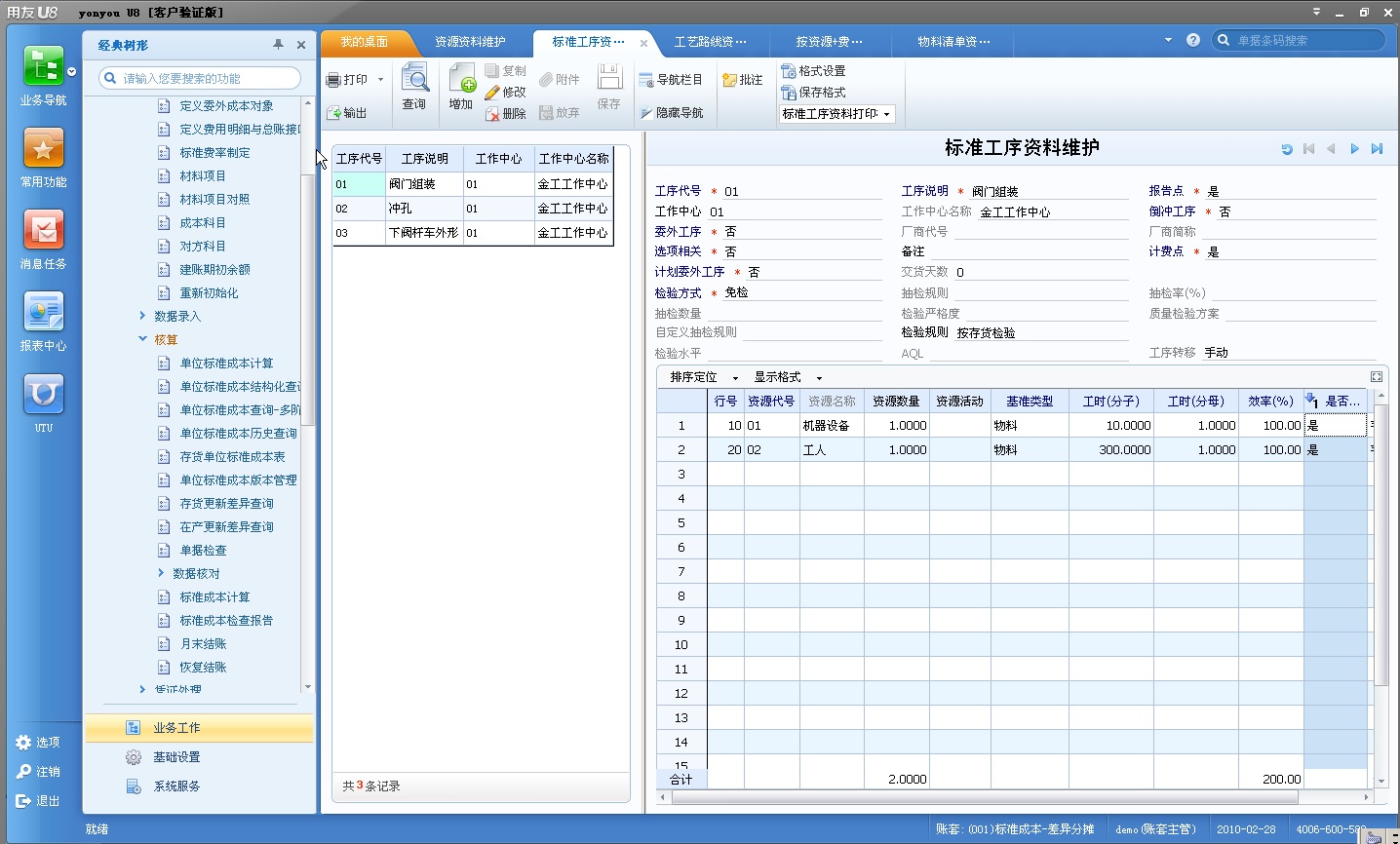Viewport: 1400px width, 844px height.
Task: Pin the 经典树形 panel
Action: pos(278,45)
